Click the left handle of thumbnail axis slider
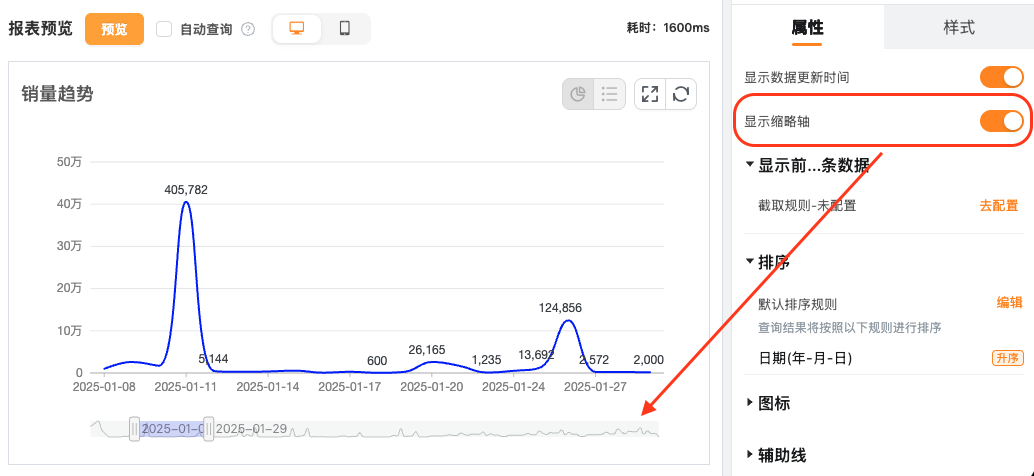The width and height of the screenshot is (1034, 476). point(134,429)
